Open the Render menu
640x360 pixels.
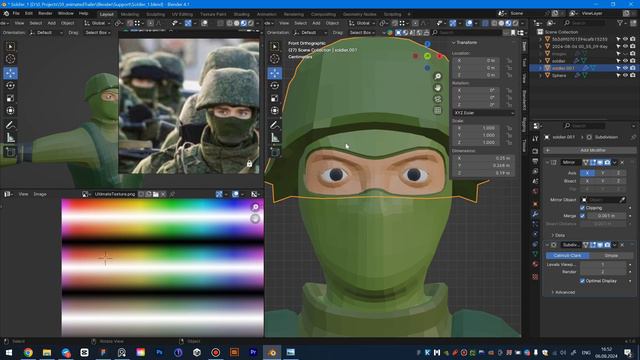coord(45,13)
